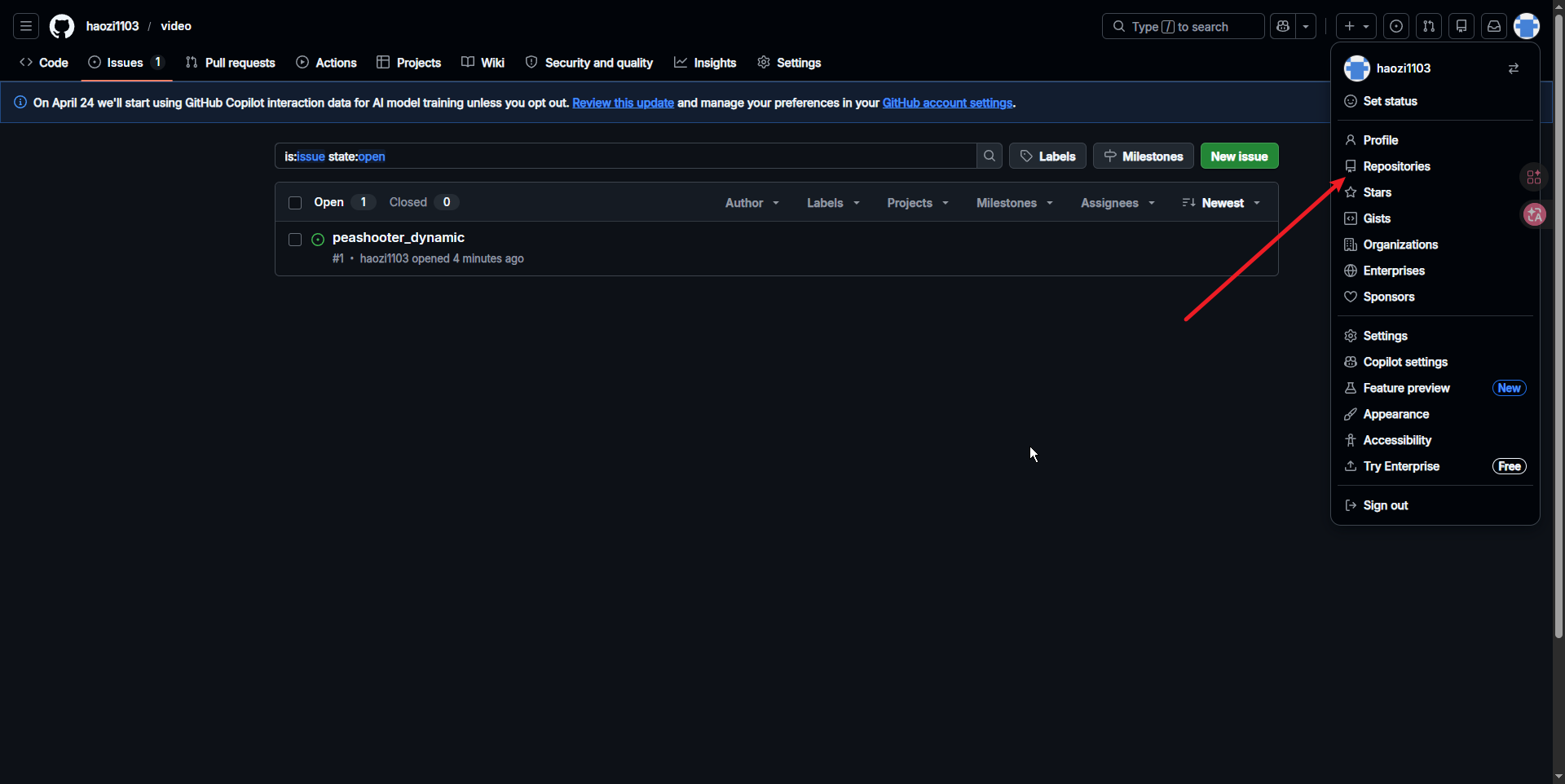
Task: Open the Newest sort dropdown
Action: pyautogui.click(x=1221, y=203)
